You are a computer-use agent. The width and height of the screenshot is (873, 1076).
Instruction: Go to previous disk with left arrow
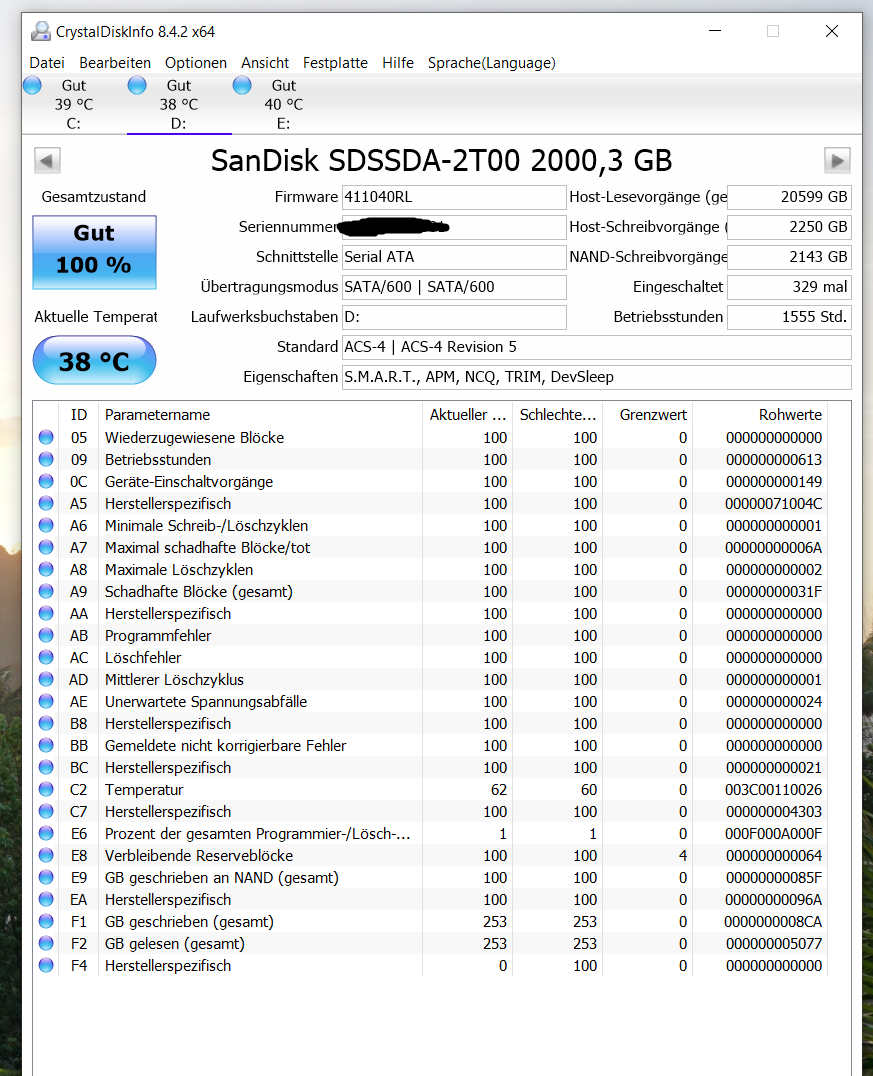coord(47,161)
